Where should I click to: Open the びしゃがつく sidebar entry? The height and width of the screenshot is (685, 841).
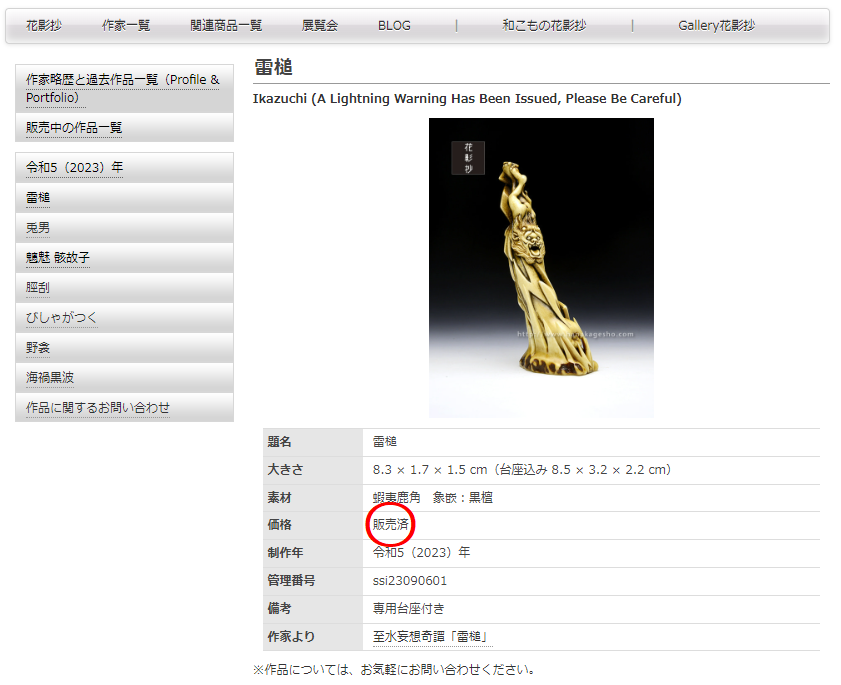(62, 318)
